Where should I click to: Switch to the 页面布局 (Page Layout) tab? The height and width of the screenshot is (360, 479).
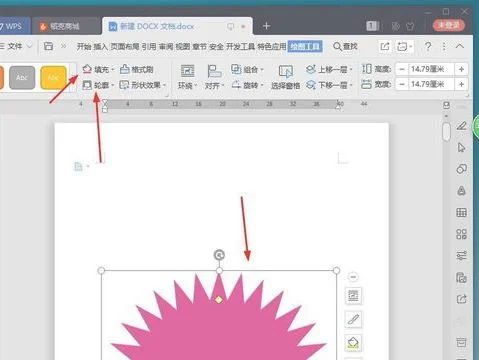coord(125,46)
